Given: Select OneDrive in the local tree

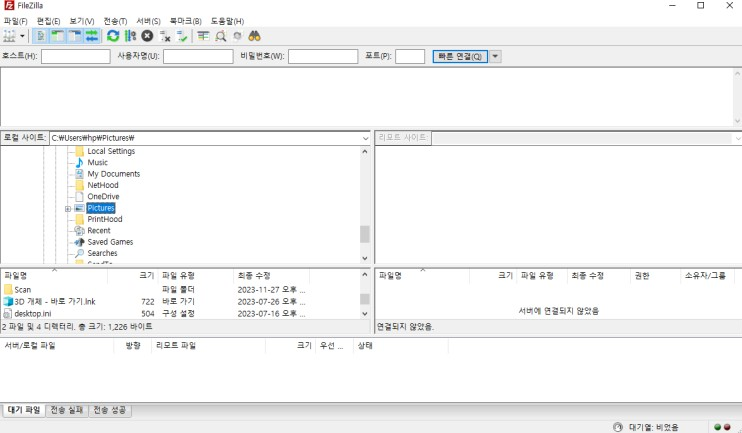Looking at the screenshot, I should click(103, 196).
